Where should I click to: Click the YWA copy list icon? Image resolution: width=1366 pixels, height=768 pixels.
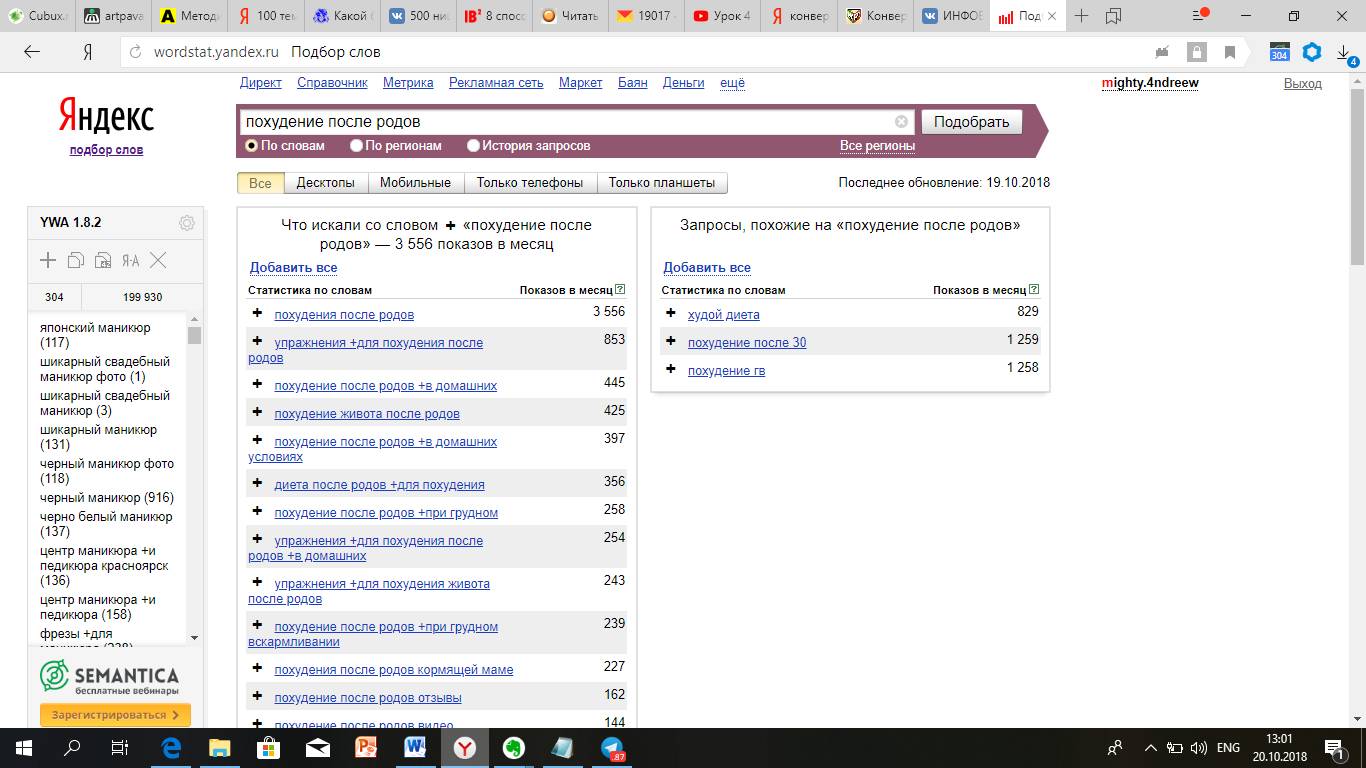coord(76,260)
